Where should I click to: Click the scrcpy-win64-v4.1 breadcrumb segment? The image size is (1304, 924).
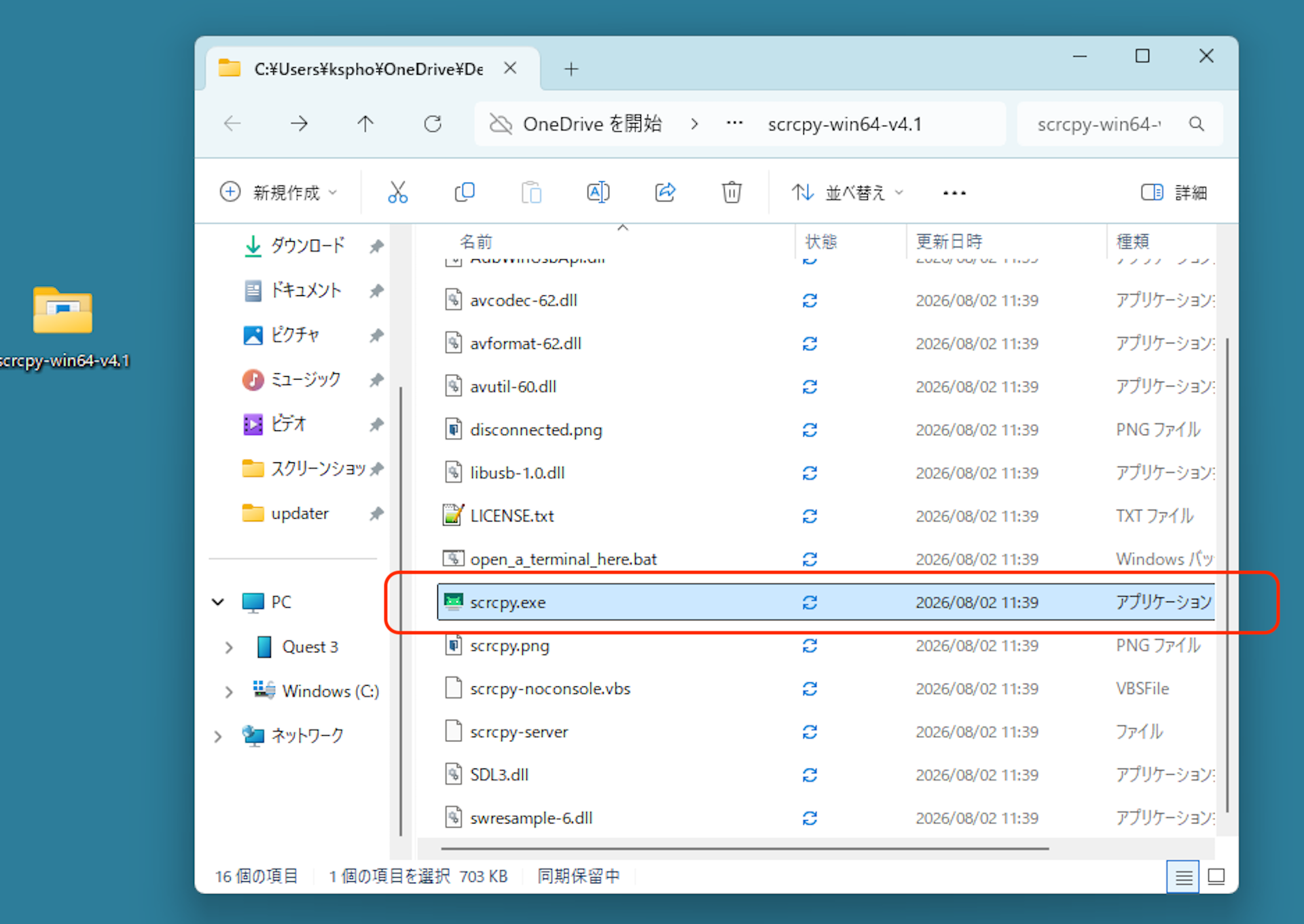click(x=845, y=124)
